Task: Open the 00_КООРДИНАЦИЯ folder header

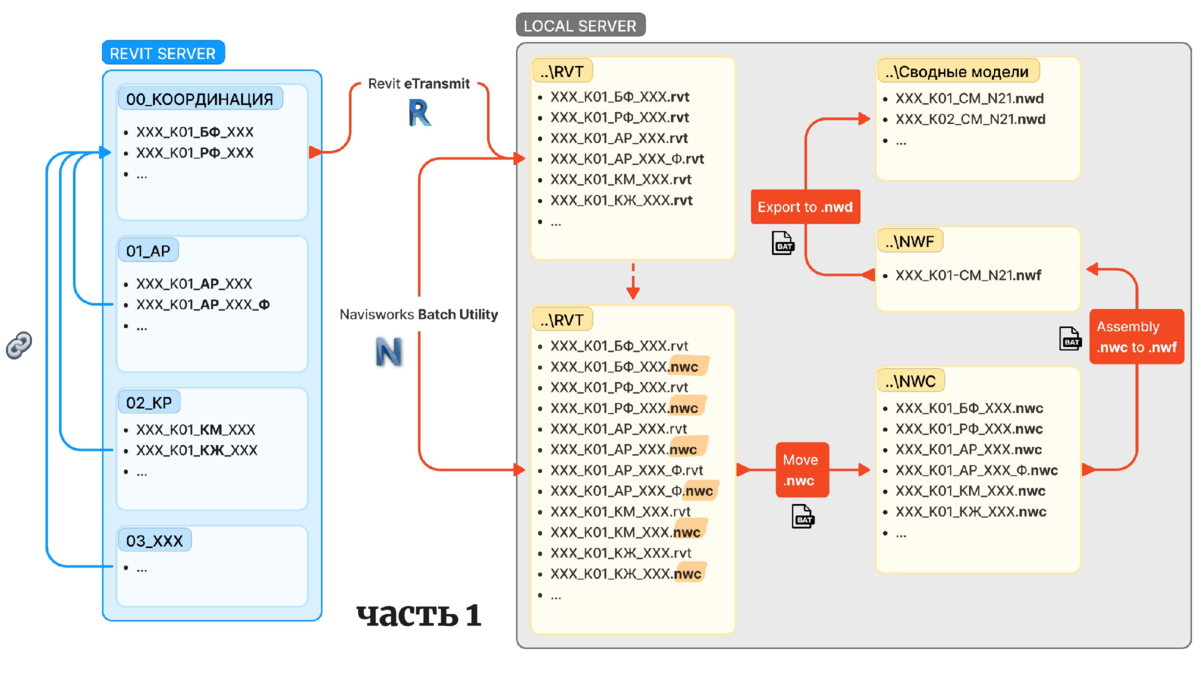Action: 199,99
